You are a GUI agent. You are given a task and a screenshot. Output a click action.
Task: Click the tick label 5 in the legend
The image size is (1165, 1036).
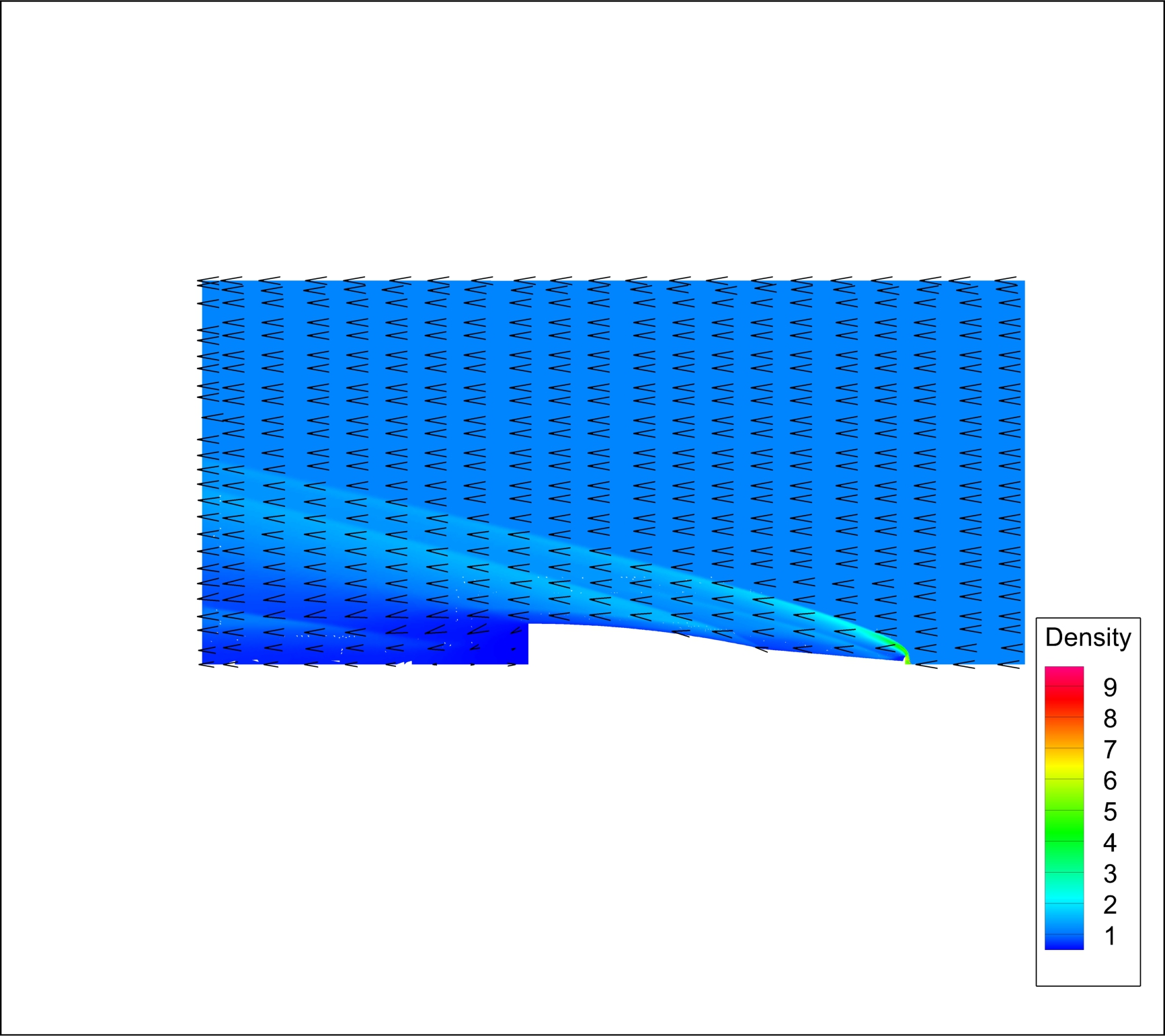click(1109, 809)
